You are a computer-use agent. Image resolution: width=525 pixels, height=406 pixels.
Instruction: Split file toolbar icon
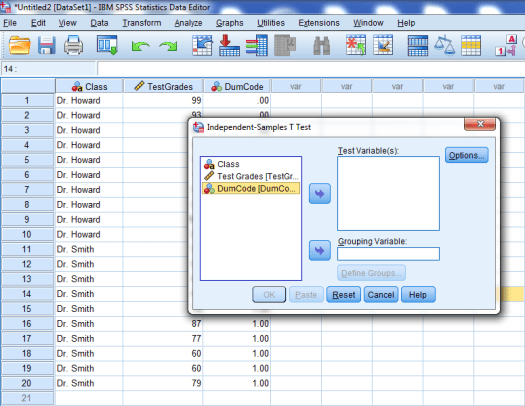418,45
